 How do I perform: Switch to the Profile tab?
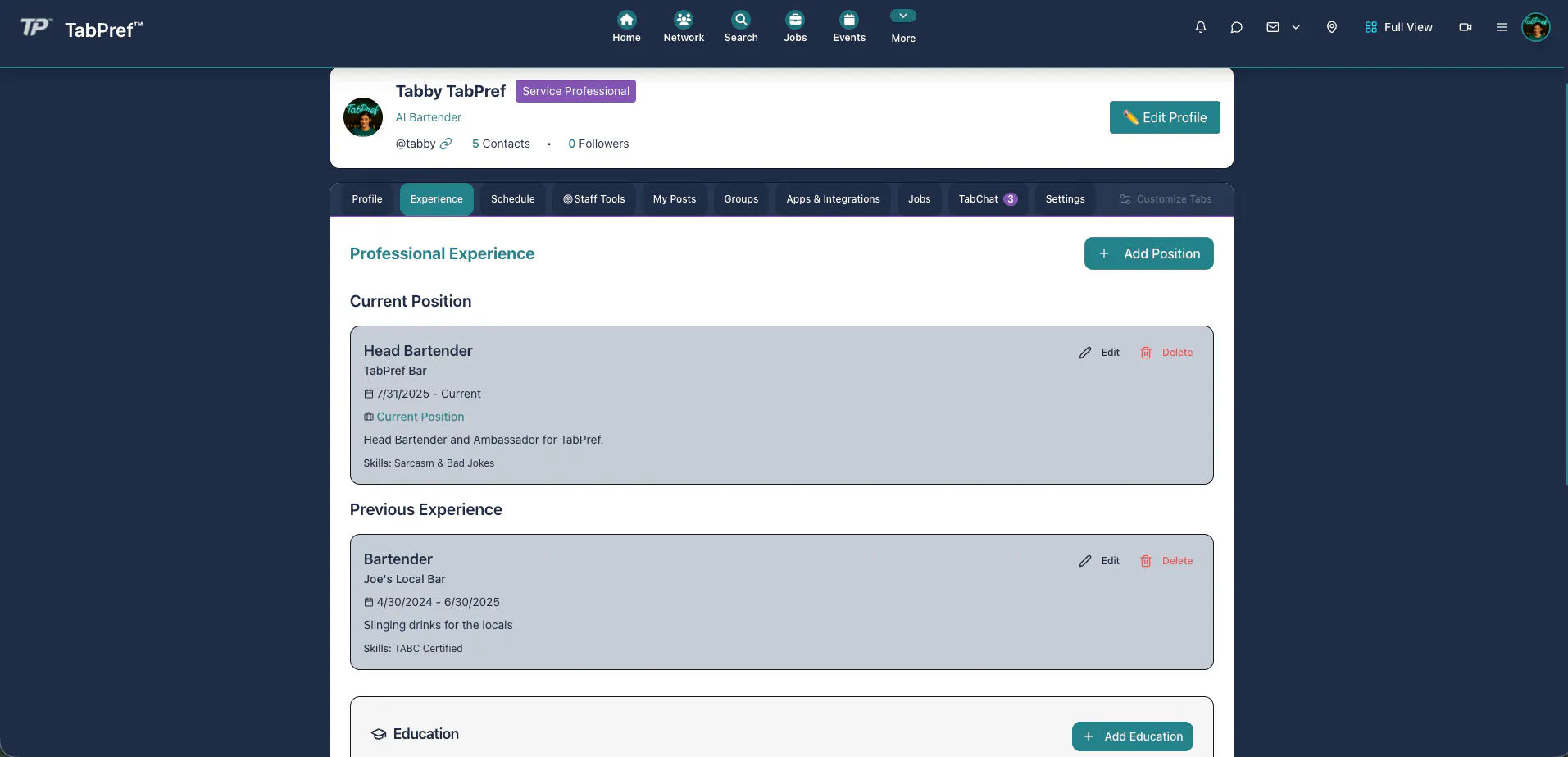(367, 199)
